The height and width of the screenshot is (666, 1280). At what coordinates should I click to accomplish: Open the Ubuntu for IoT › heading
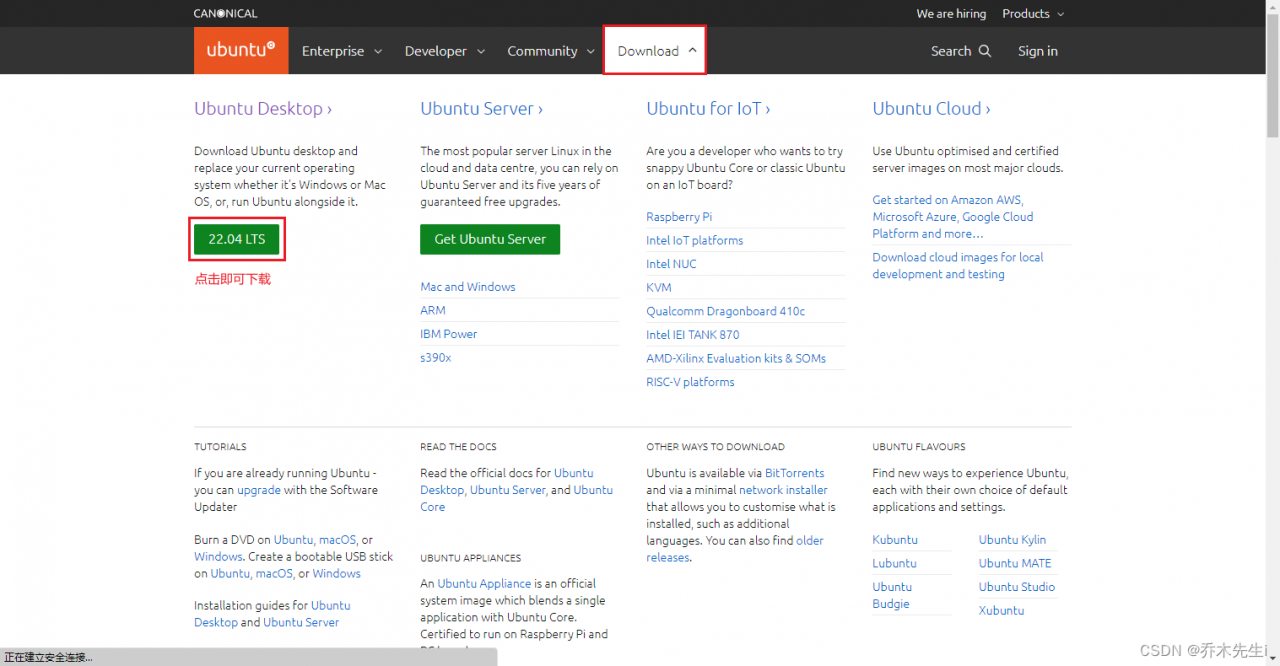tap(708, 108)
